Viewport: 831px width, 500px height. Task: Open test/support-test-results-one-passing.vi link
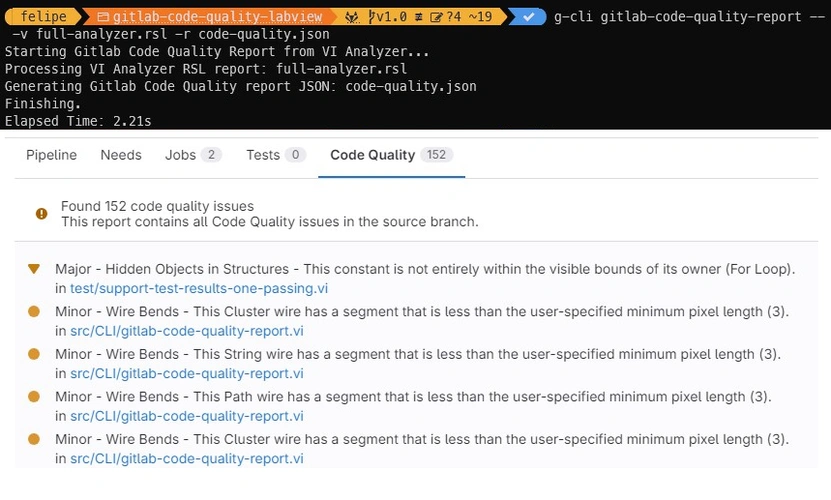[199, 288]
